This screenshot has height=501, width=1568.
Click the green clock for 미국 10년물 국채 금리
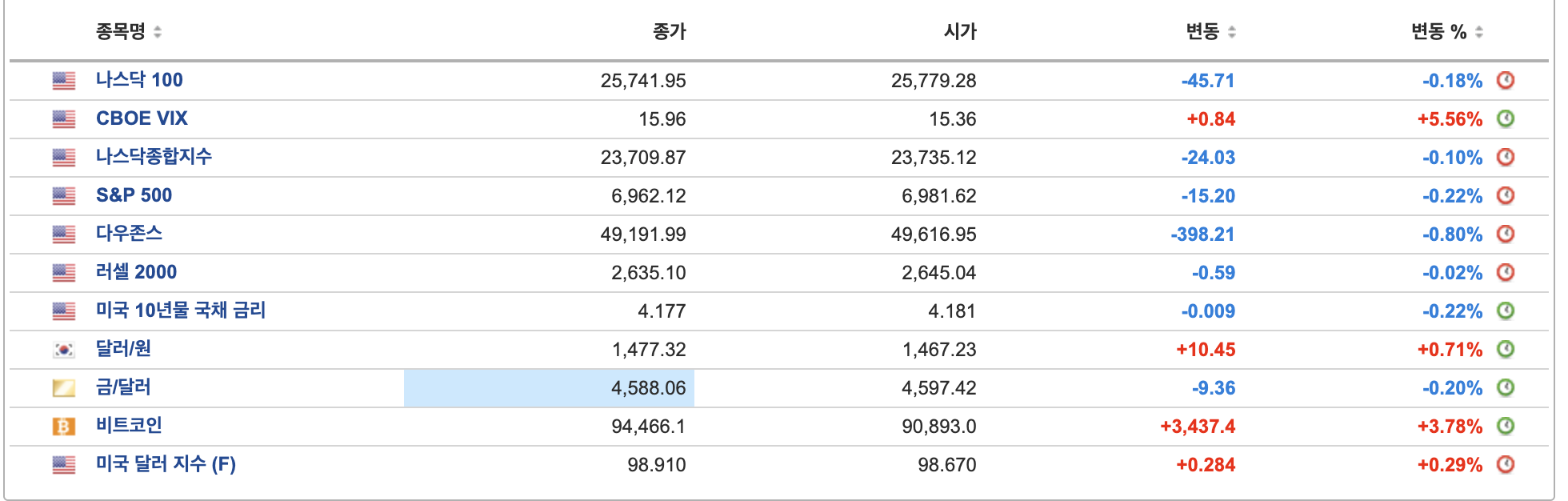pyautogui.click(x=1505, y=311)
